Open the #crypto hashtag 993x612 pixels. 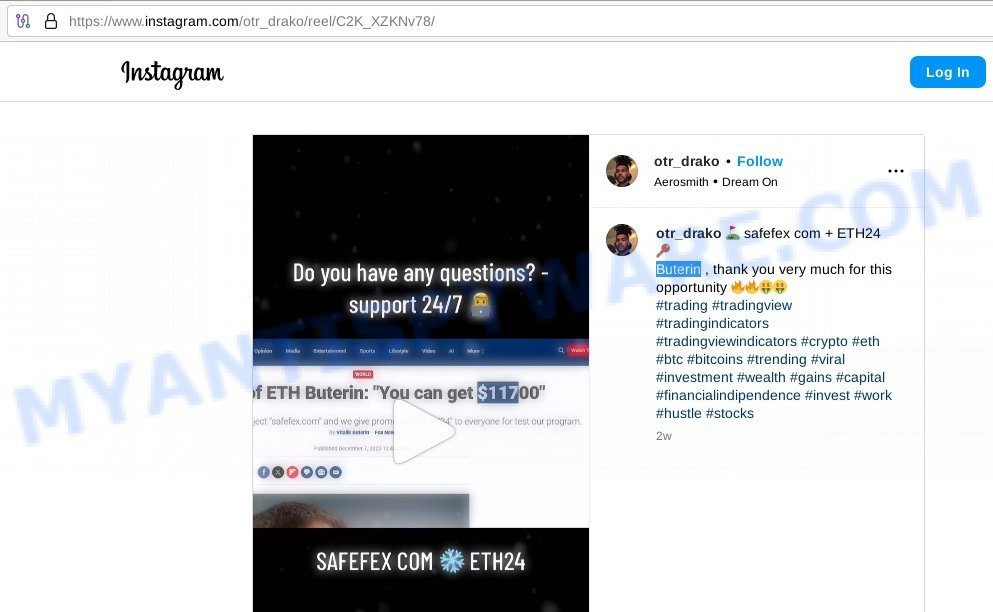click(x=824, y=341)
